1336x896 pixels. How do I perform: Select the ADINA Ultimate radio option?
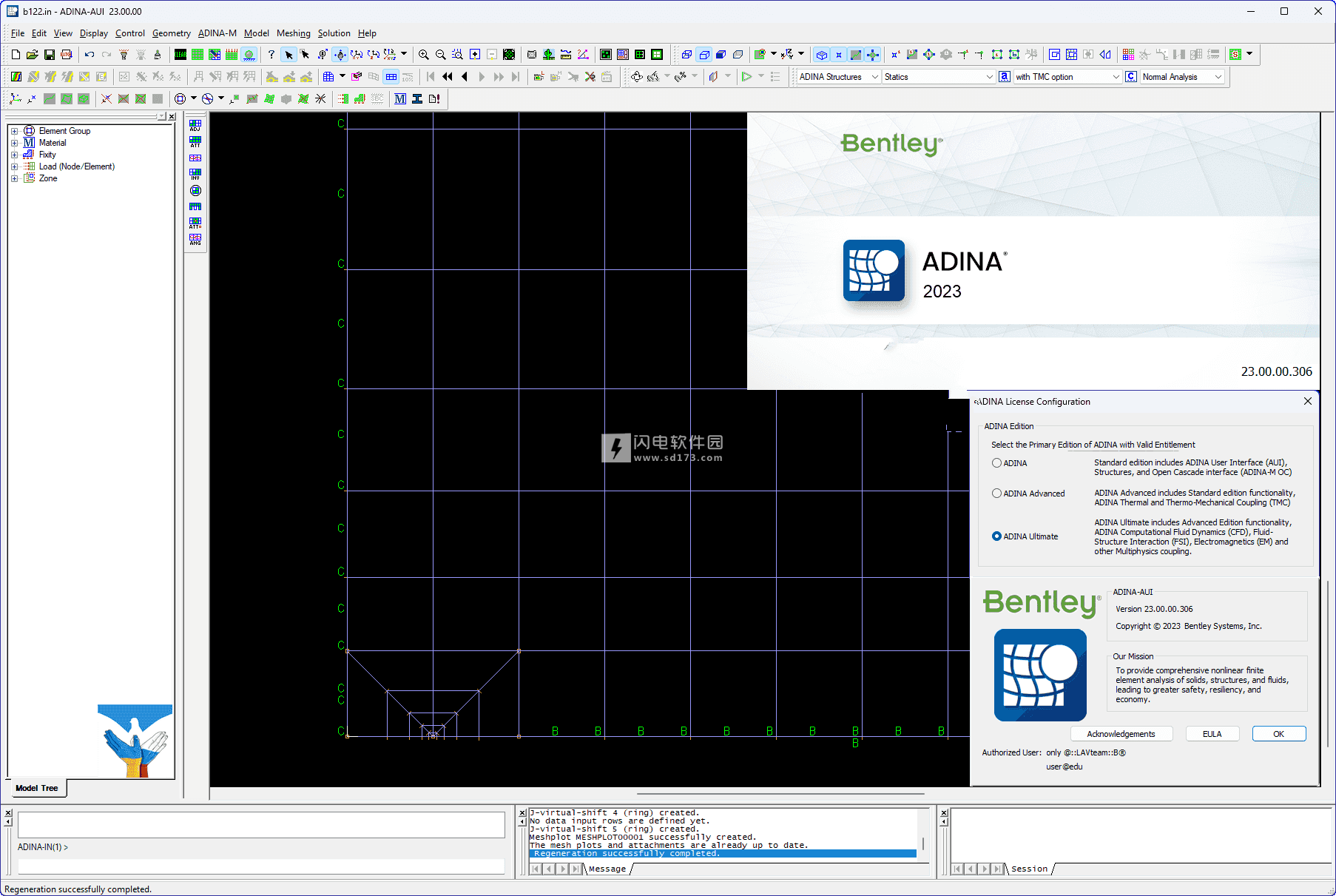[x=996, y=536]
